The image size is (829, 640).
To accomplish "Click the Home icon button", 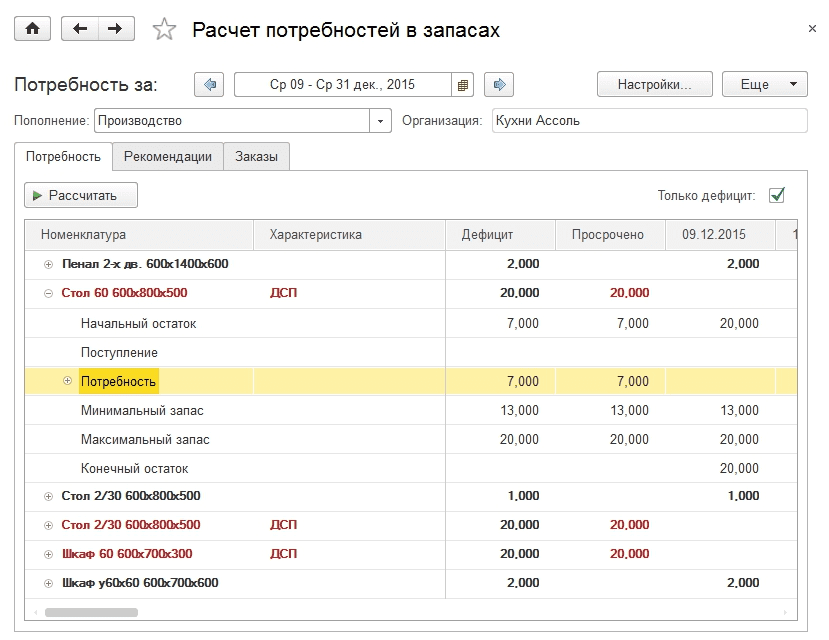I will (32, 29).
